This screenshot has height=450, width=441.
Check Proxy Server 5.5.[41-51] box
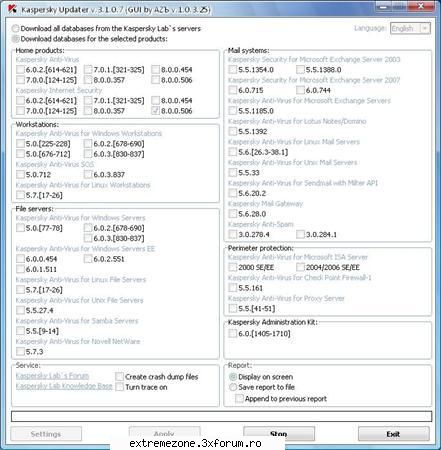tap(233, 309)
